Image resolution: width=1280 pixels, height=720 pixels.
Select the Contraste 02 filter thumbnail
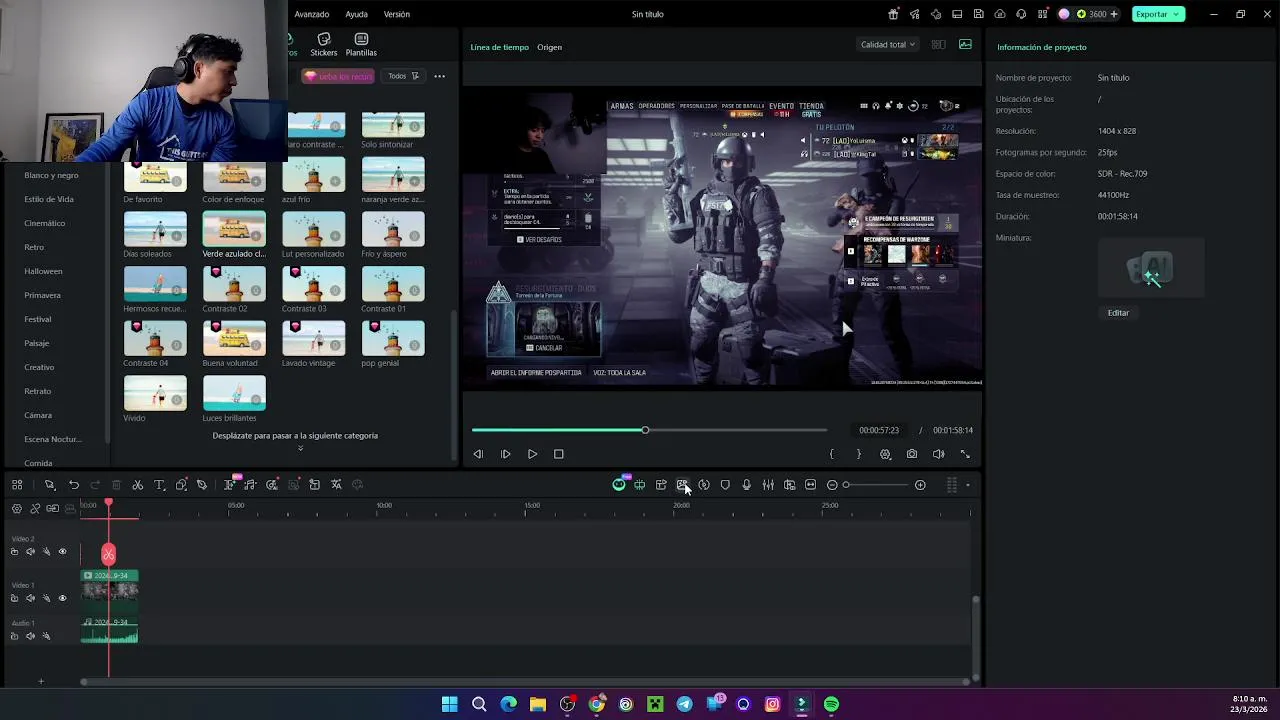coord(234,284)
